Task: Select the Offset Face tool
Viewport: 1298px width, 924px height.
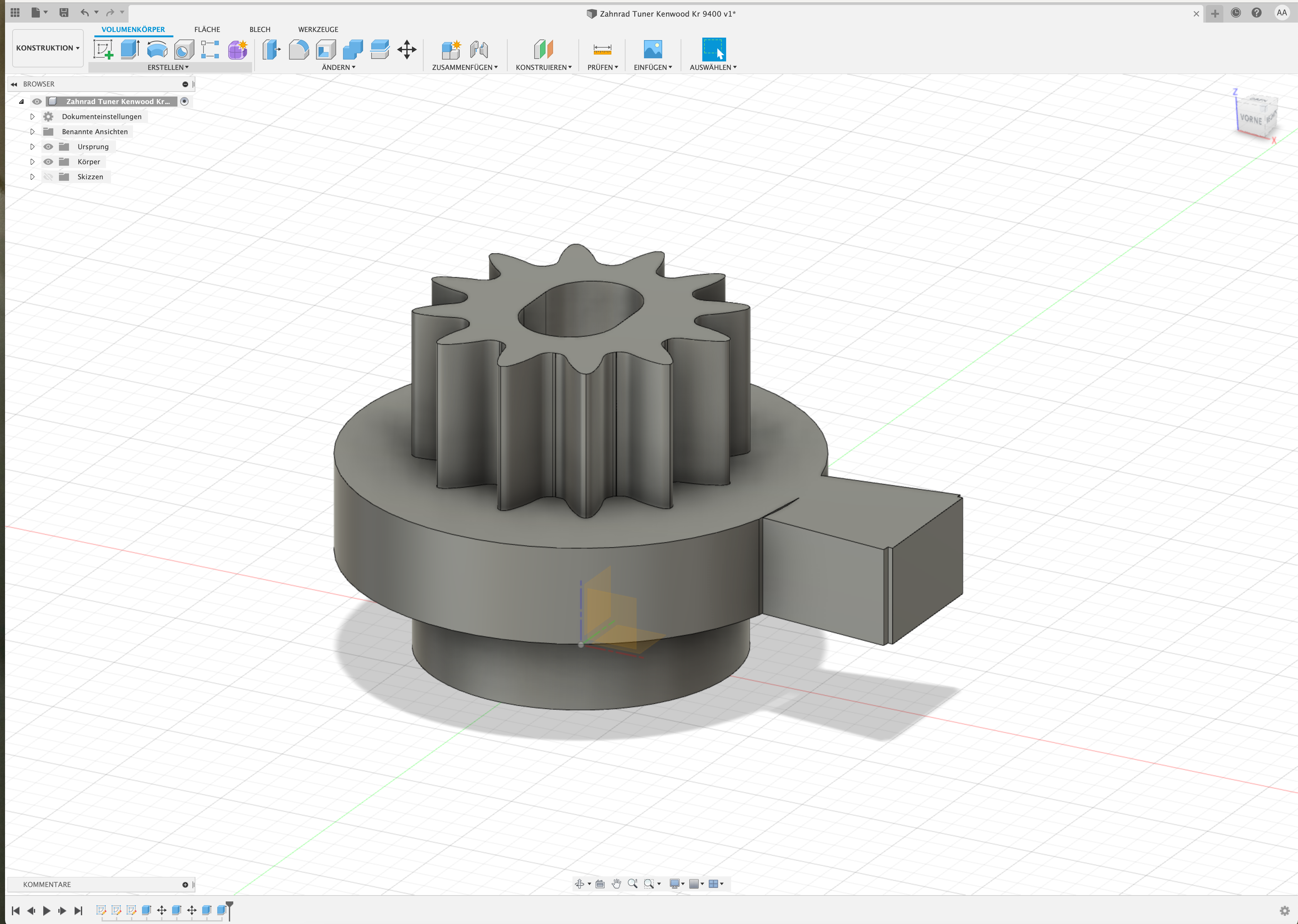Action: [x=380, y=49]
